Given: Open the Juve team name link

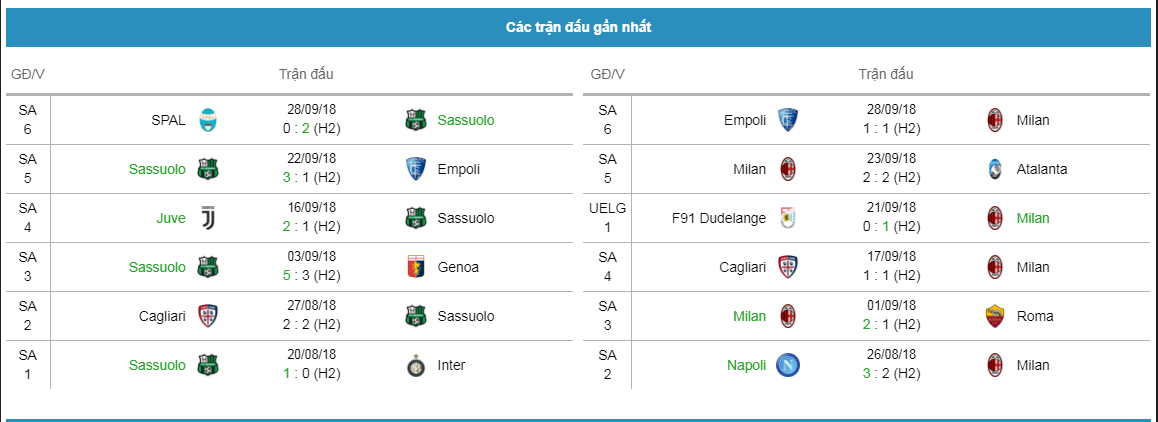Looking at the screenshot, I should [x=169, y=218].
